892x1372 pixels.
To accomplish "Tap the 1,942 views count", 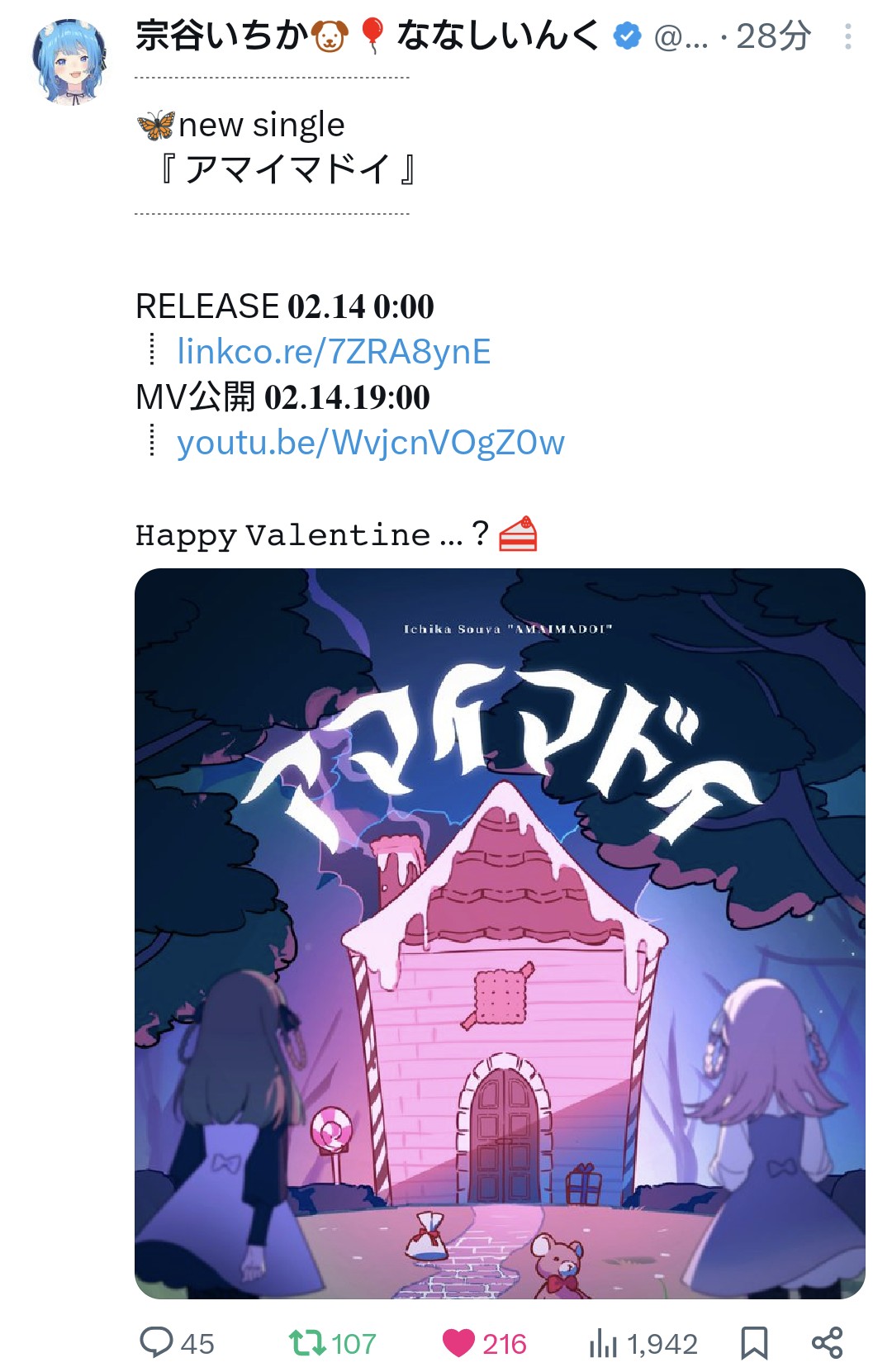I will pyautogui.click(x=662, y=1344).
